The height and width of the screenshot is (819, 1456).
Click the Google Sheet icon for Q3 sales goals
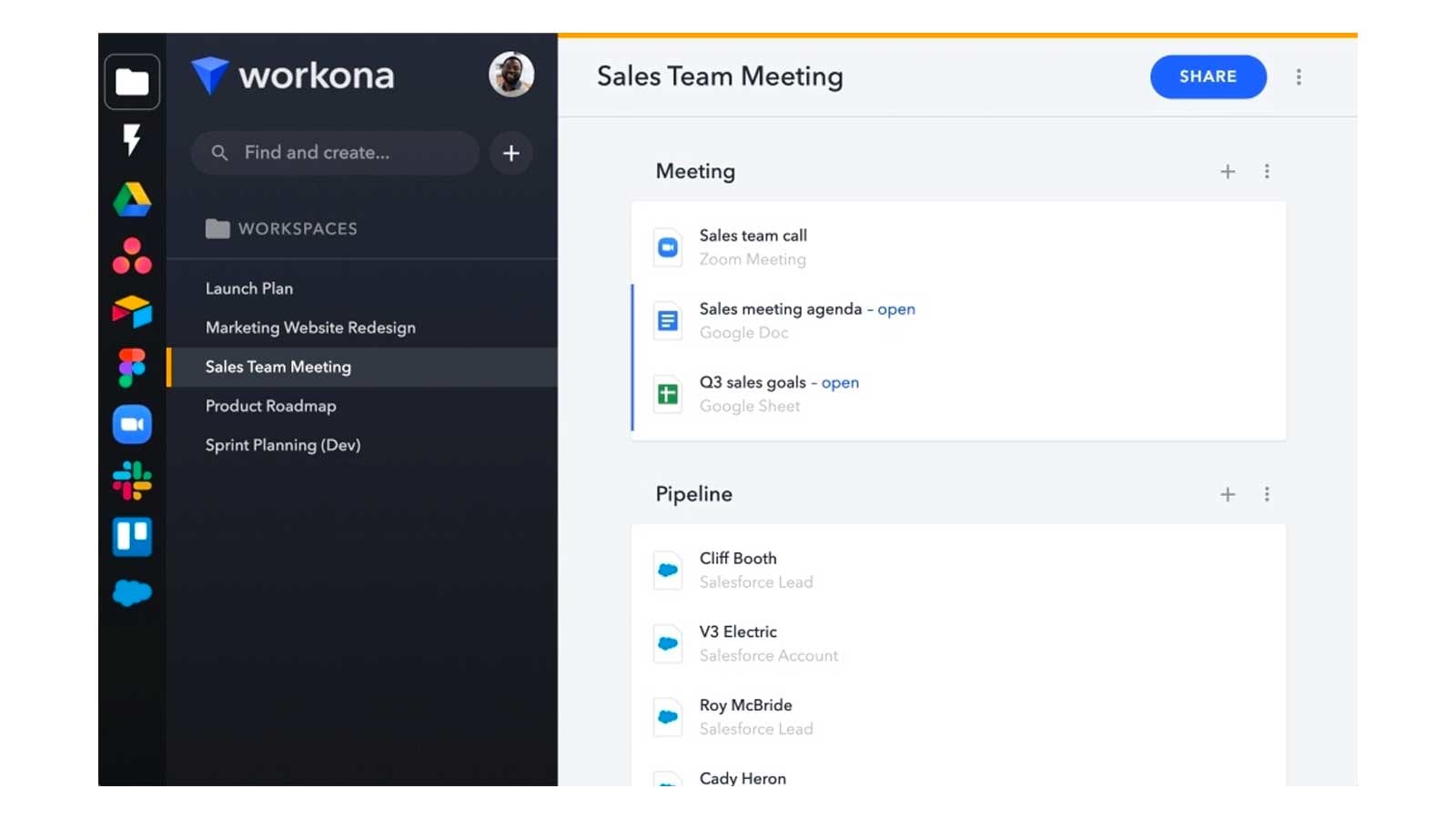[668, 394]
